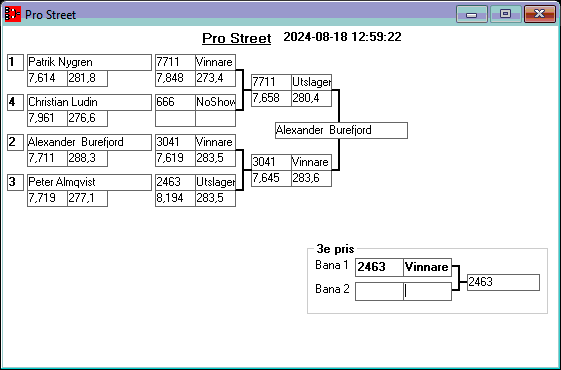Viewport: 561px width, 370px height.
Task: Select the Peter Almqvist name field
Action: 89,182
